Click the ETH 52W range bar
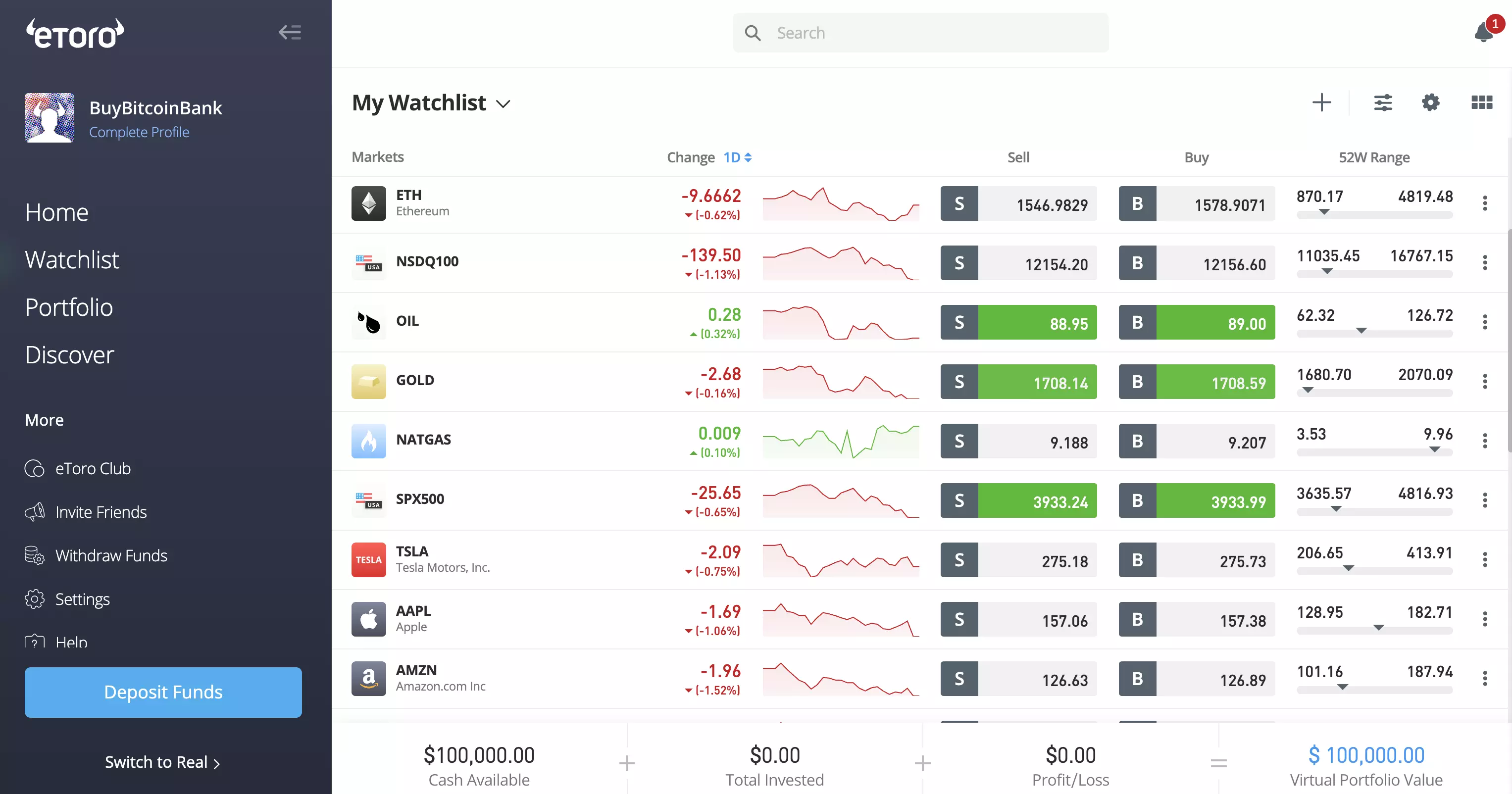Image resolution: width=1512 pixels, height=794 pixels. click(1375, 215)
